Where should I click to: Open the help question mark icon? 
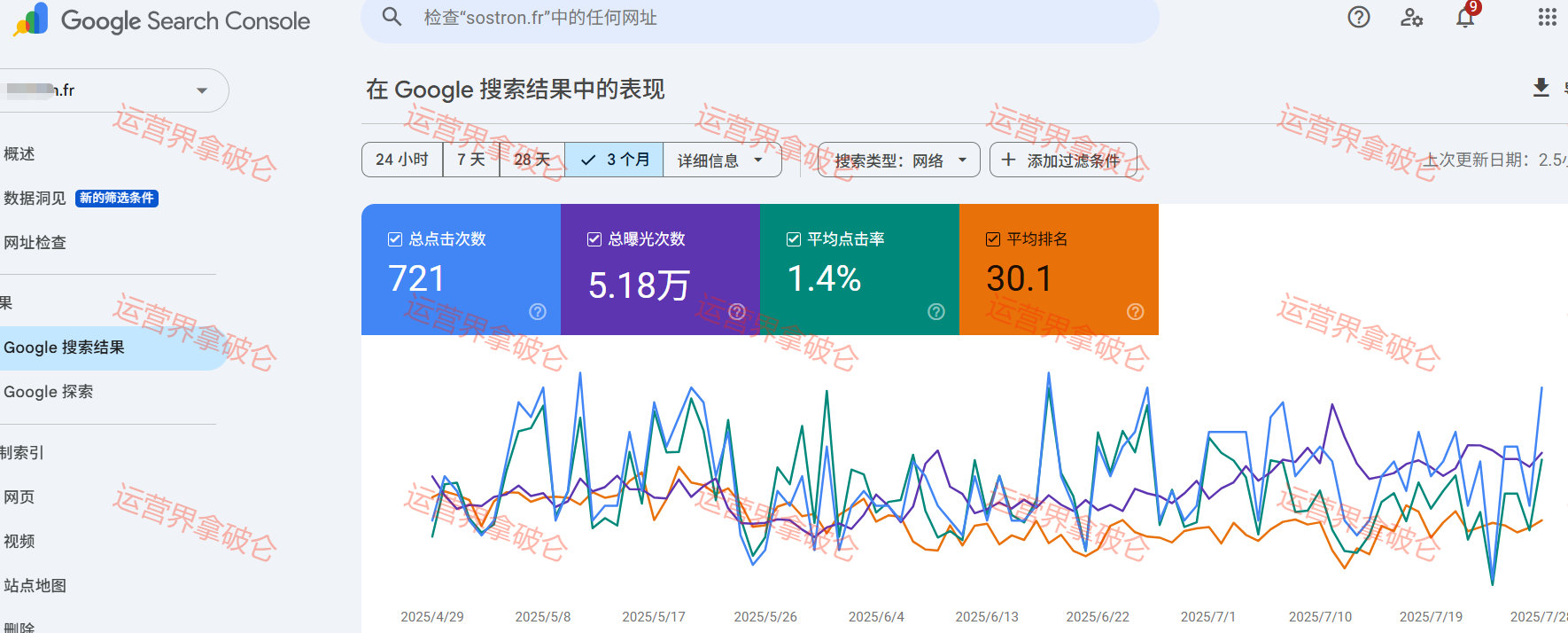coord(1359,17)
